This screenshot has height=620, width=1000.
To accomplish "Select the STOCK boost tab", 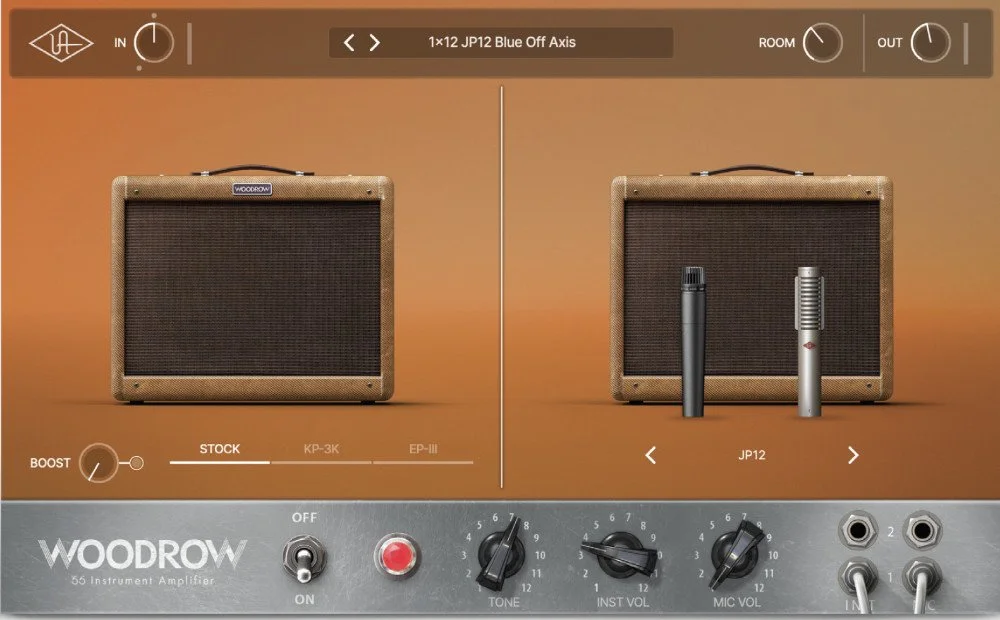I will (x=219, y=452).
